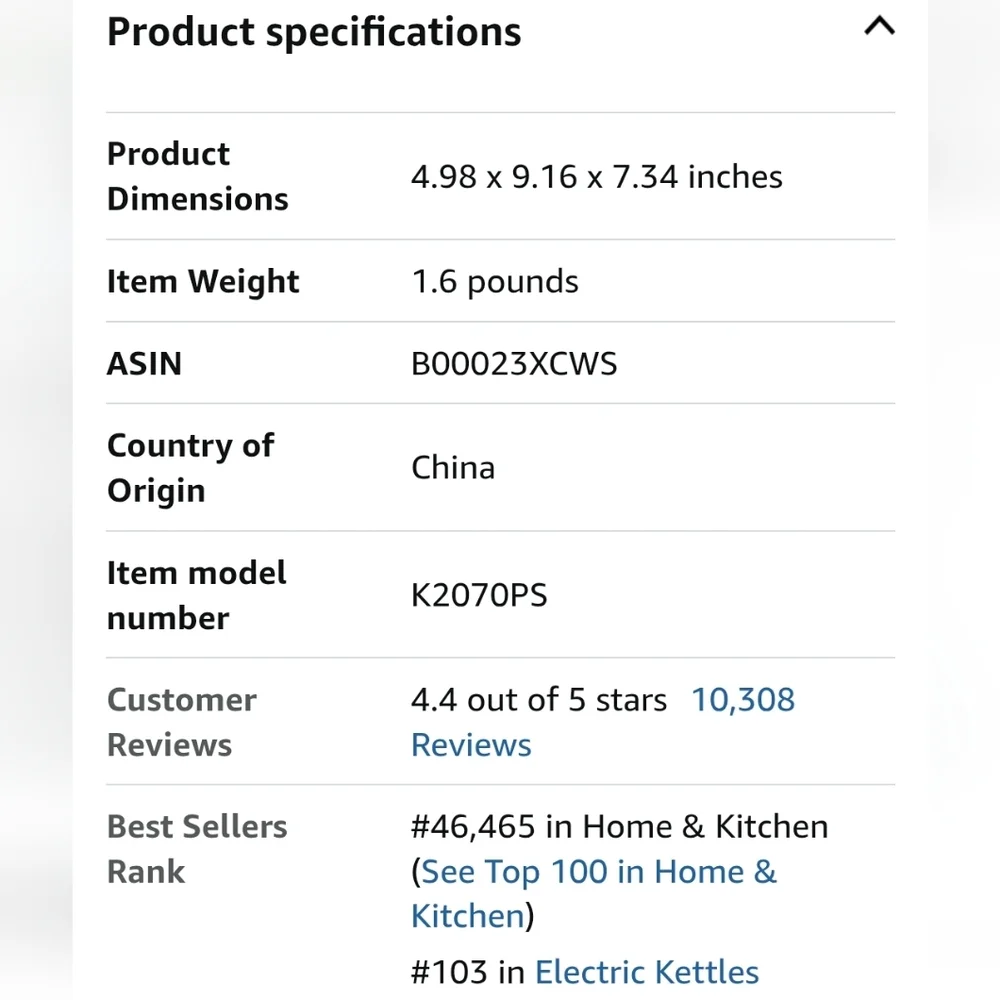Click the Item model number label
1000x1000 pixels.
(x=196, y=595)
